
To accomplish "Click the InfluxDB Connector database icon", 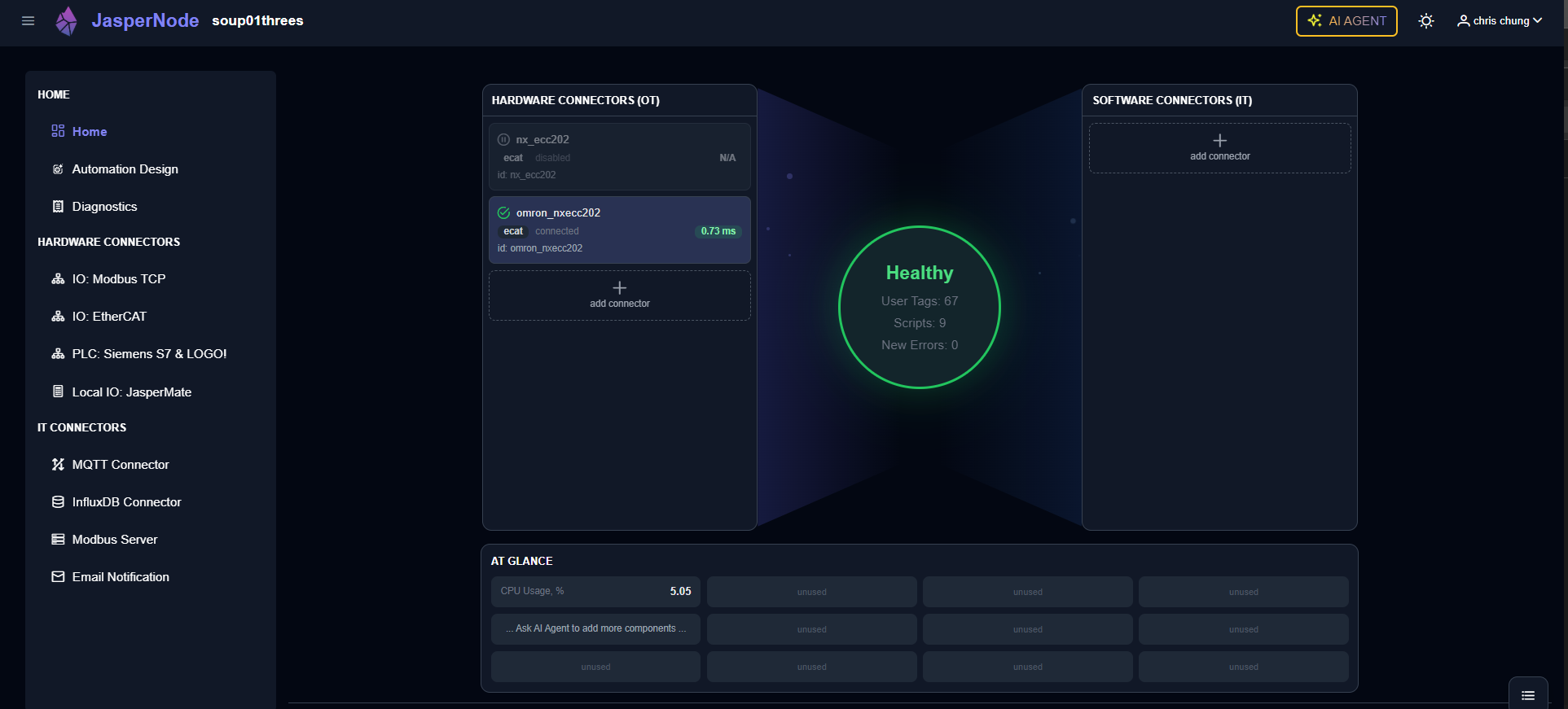I will tap(58, 502).
